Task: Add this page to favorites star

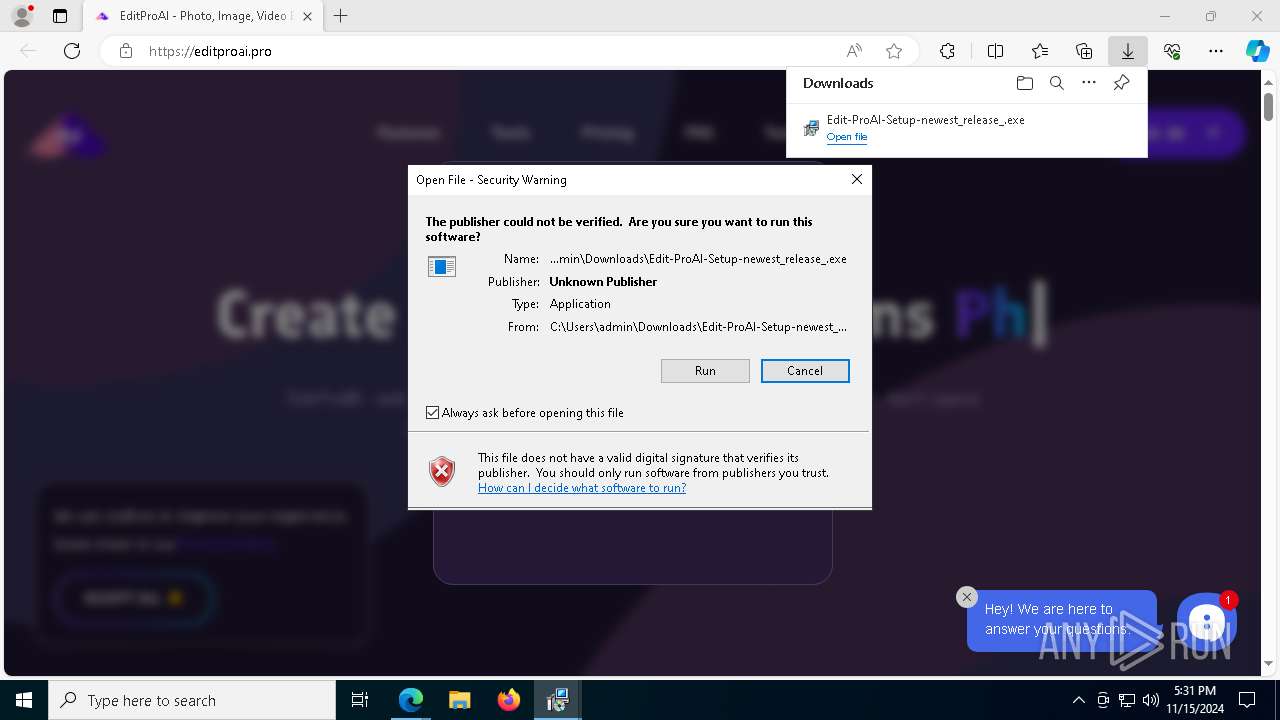Action: (x=894, y=51)
